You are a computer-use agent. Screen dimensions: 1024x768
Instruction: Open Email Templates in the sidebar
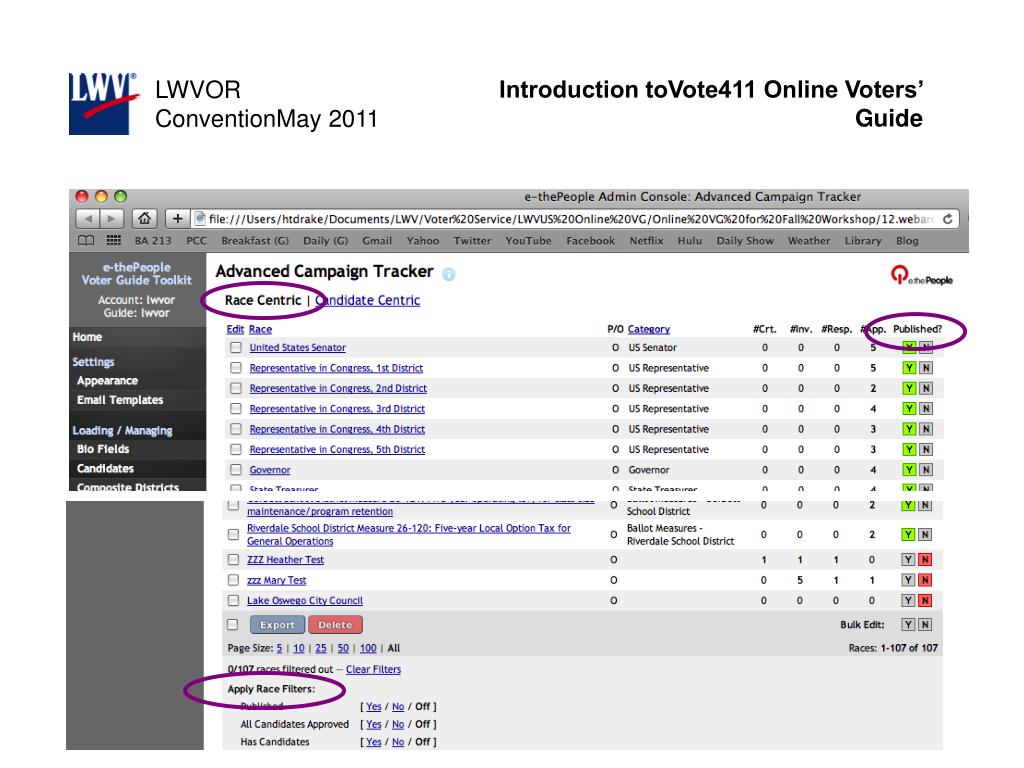click(120, 400)
